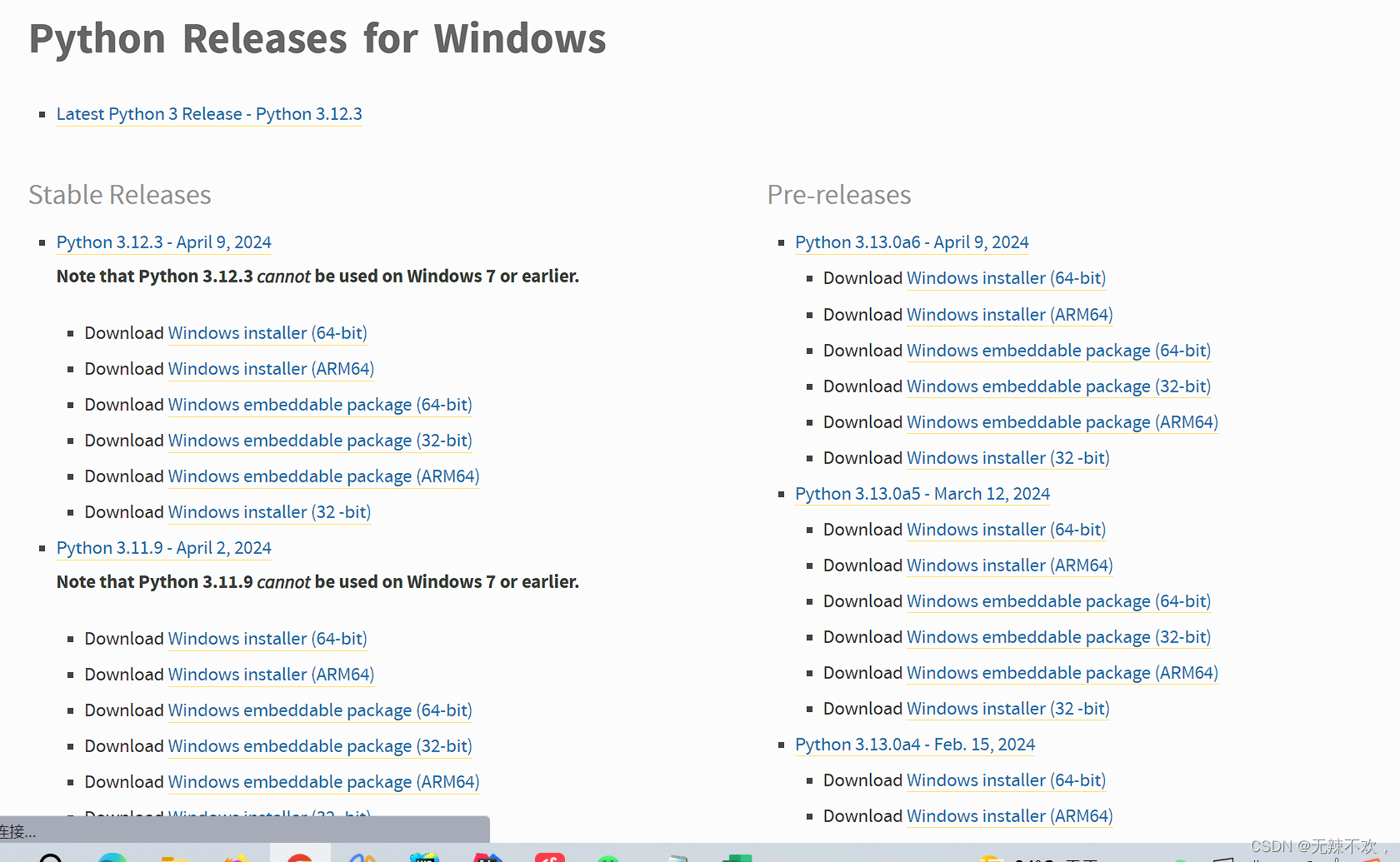This screenshot has width=1400, height=862.
Task: Download Python 3.13.0a5 embeddable package (ARM64)
Action: [x=1062, y=673]
